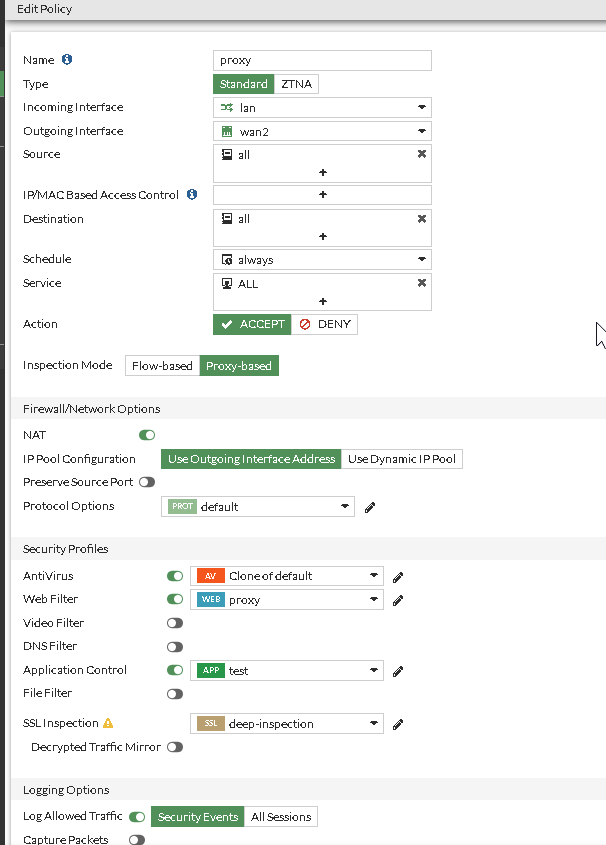Edit the Protocol Options profile pencil icon
The image size is (606, 845).
(370, 507)
